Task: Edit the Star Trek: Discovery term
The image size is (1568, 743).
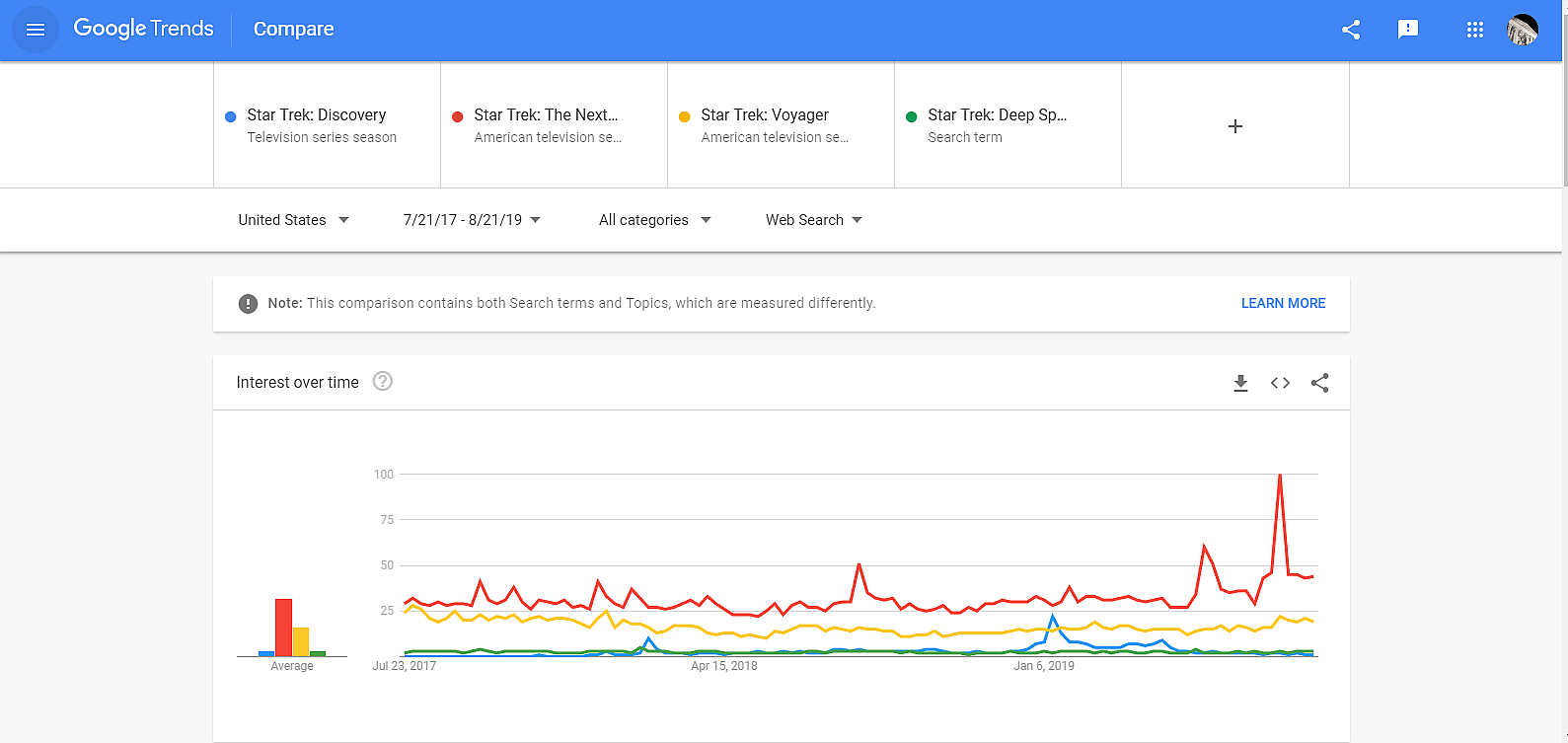Action: 327,125
